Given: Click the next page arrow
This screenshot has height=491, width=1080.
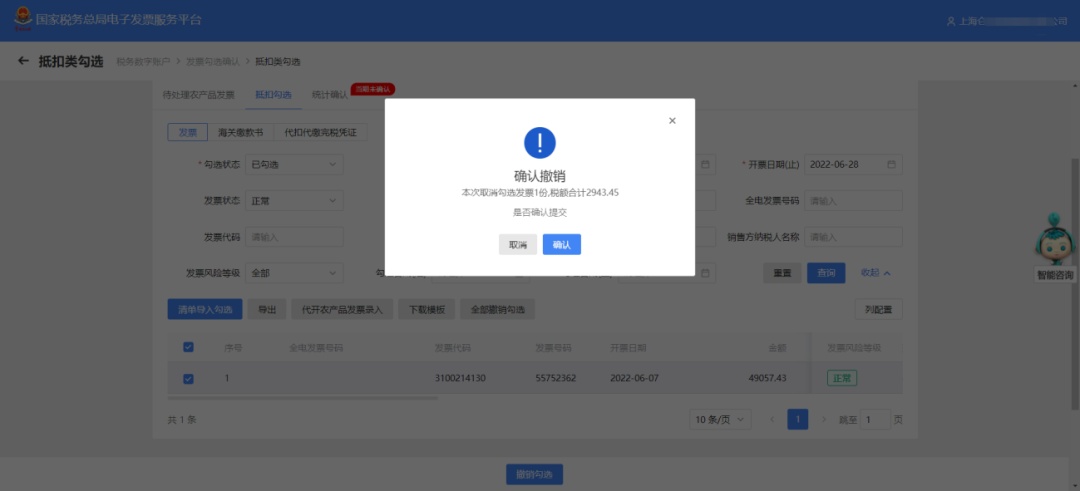Looking at the screenshot, I should coord(823,419).
